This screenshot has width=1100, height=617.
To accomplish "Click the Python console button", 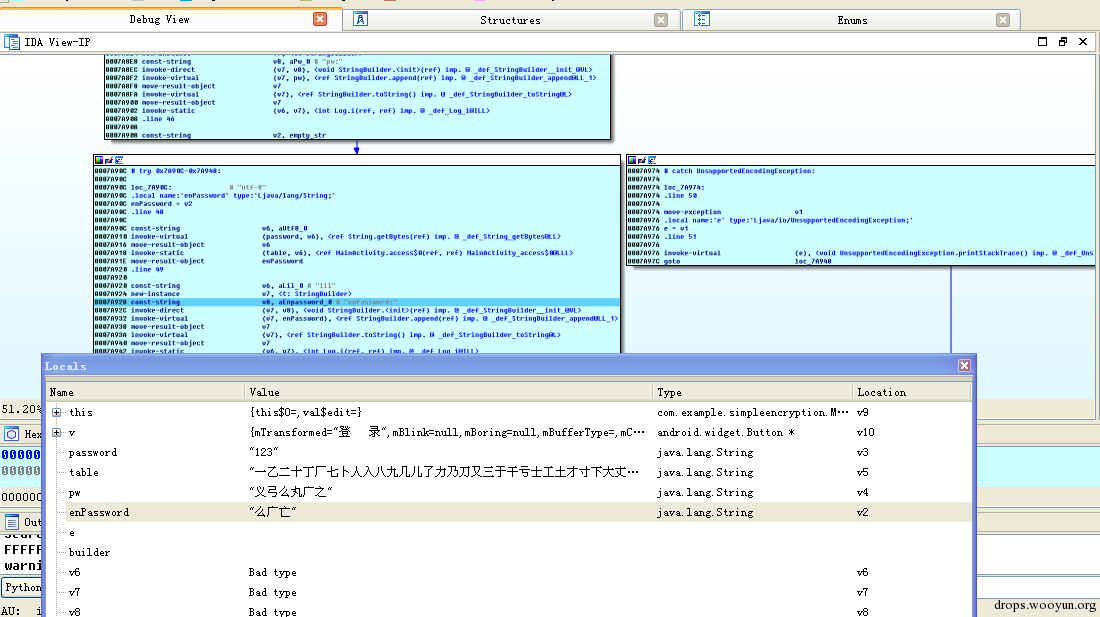I will [22, 588].
